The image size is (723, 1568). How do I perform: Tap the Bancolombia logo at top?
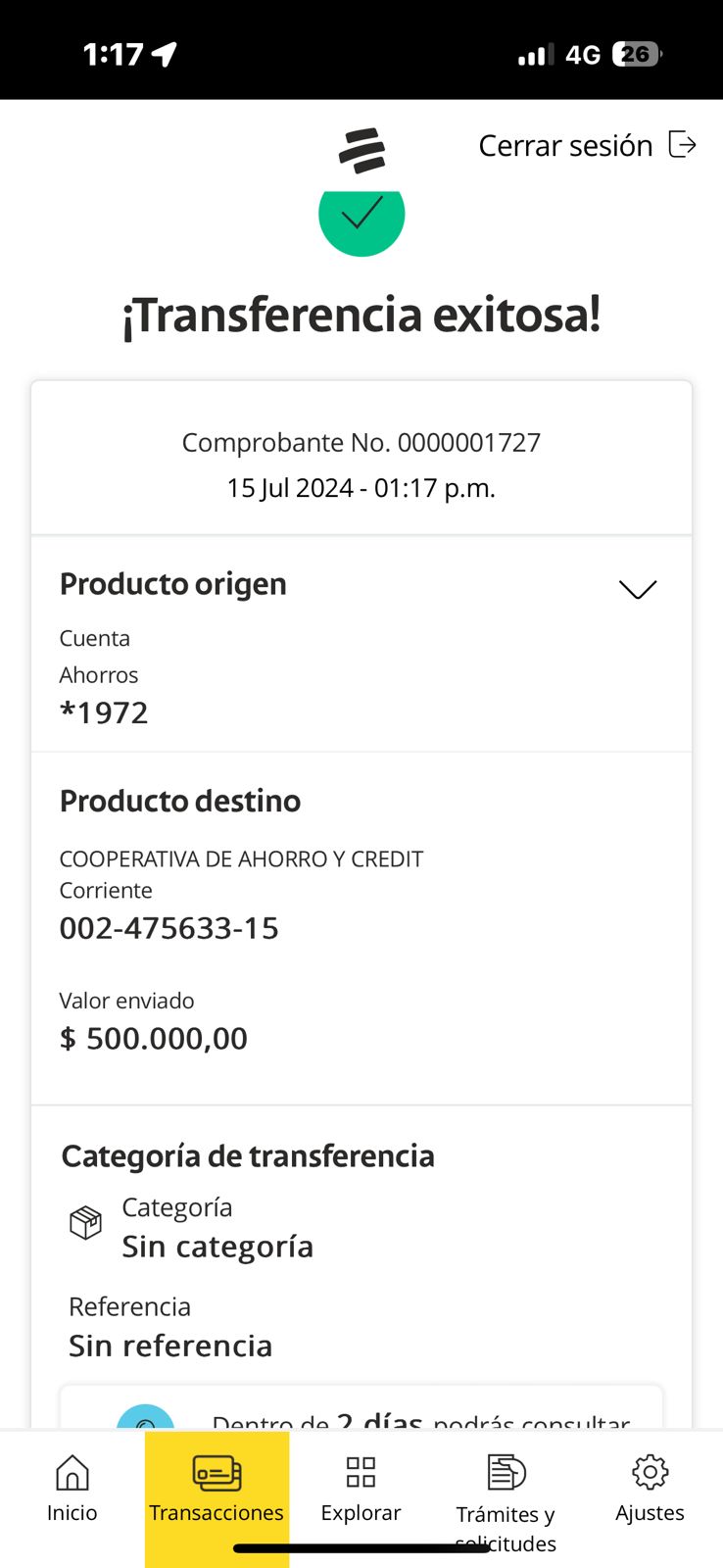[361, 151]
